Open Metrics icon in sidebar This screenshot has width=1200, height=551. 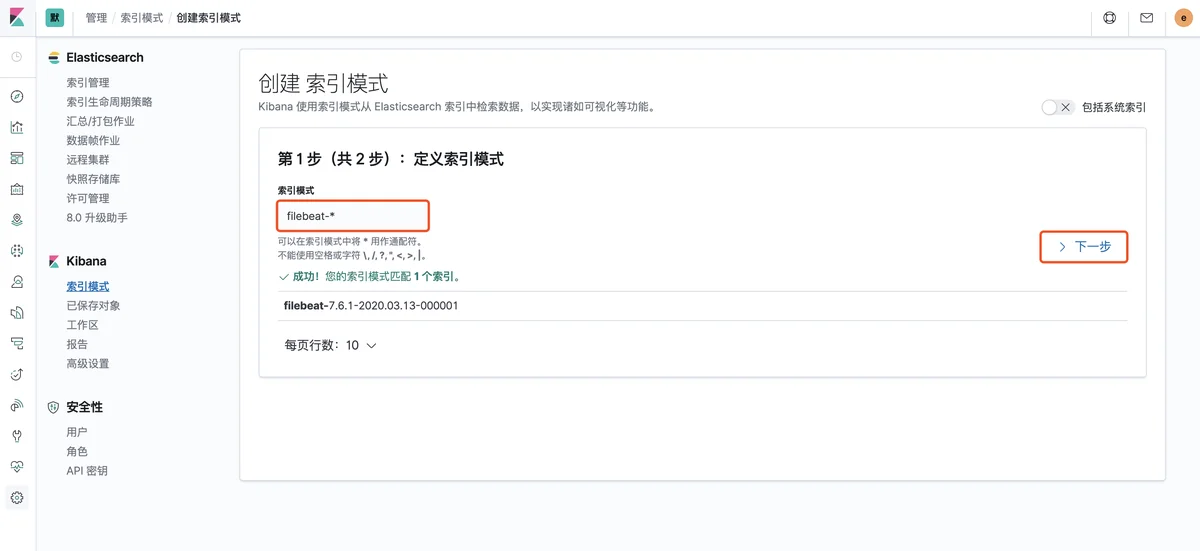tap(17, 282)
